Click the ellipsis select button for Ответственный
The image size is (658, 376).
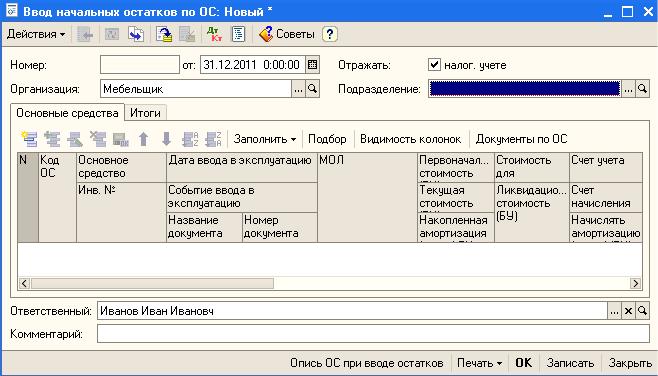[614, 311]
